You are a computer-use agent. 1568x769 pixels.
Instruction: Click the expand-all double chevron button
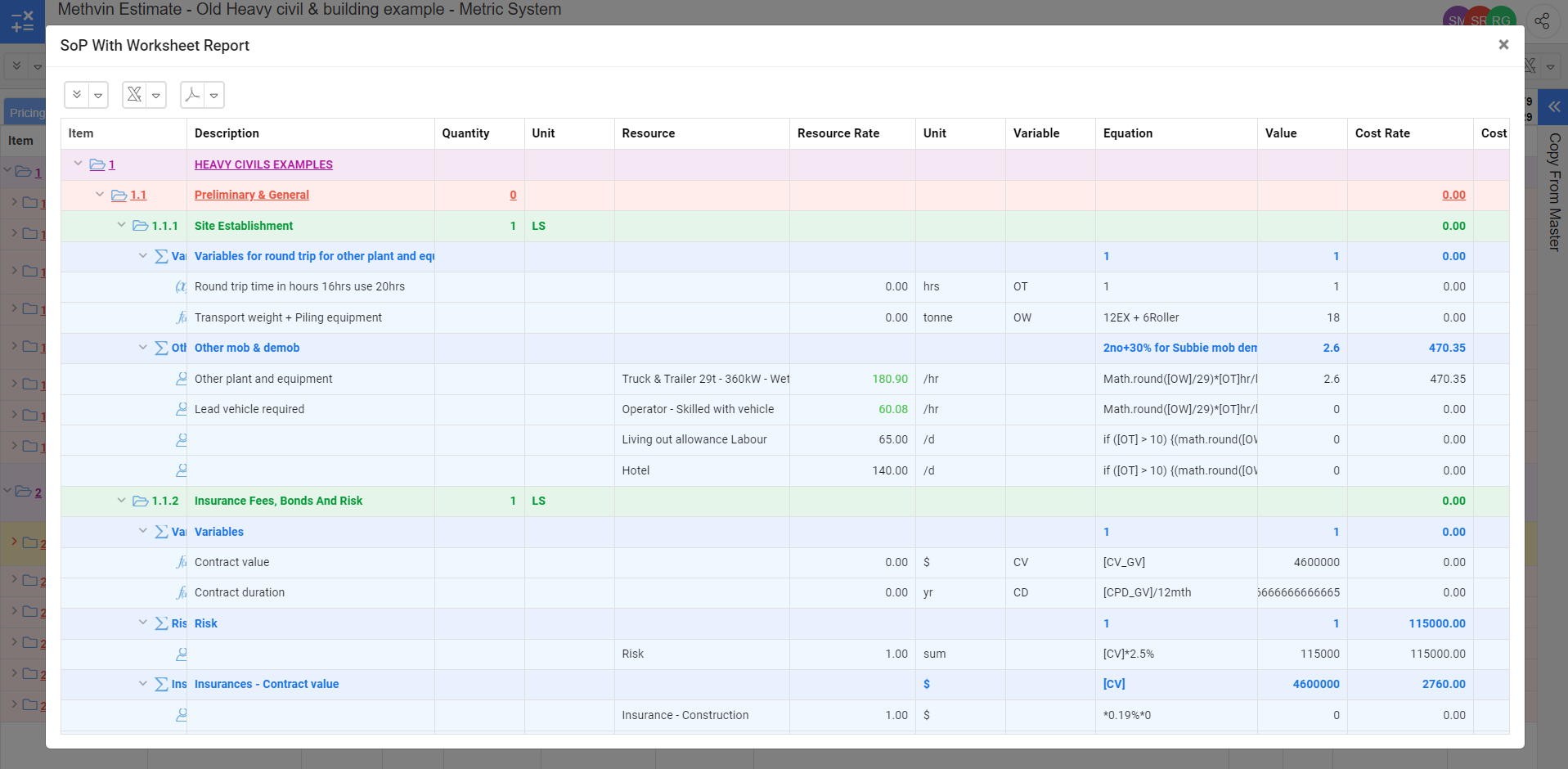pos(77,95)
